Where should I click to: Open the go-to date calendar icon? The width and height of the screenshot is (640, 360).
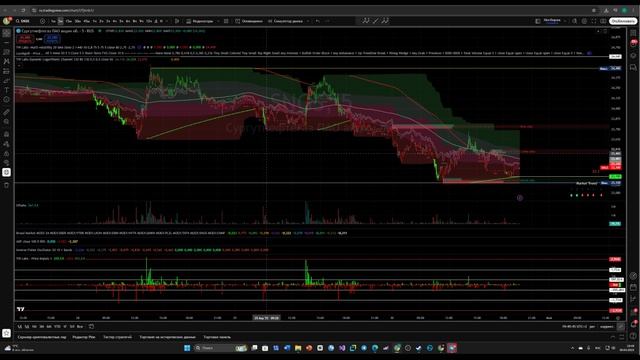[91, 327]
